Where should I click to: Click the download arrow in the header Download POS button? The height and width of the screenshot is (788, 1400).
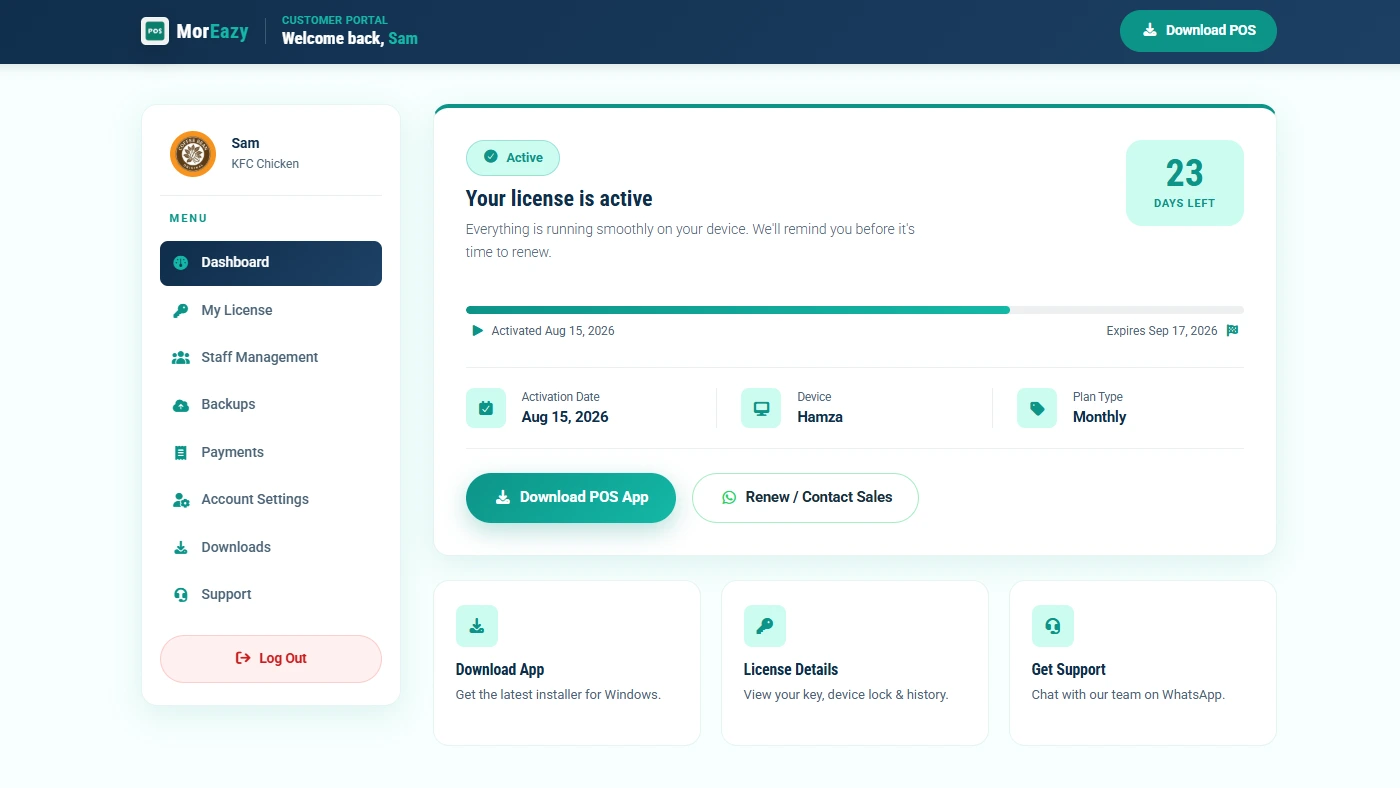tap(1150, 30)
